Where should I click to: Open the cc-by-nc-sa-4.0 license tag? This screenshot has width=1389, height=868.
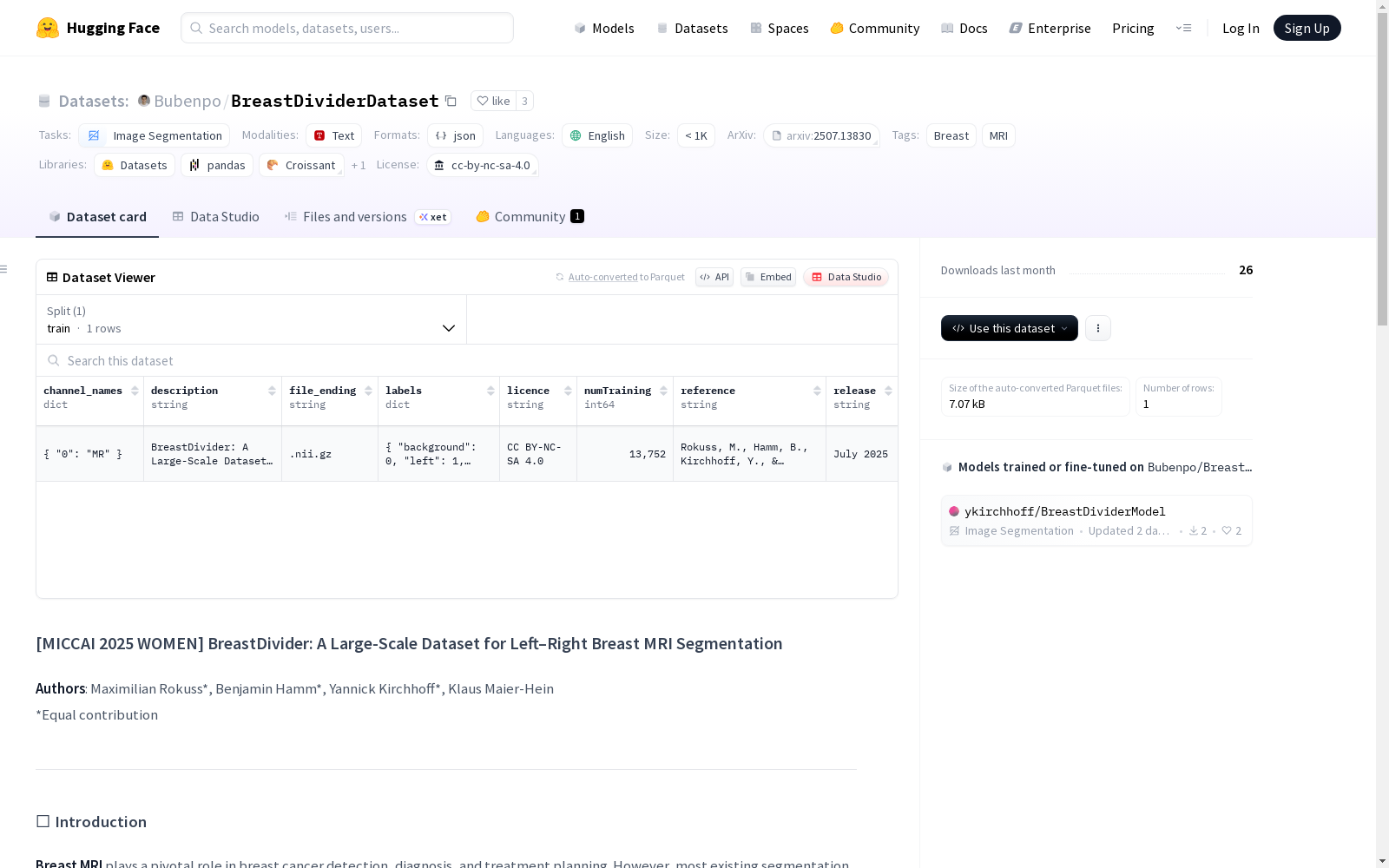click(x=483, y=165)
